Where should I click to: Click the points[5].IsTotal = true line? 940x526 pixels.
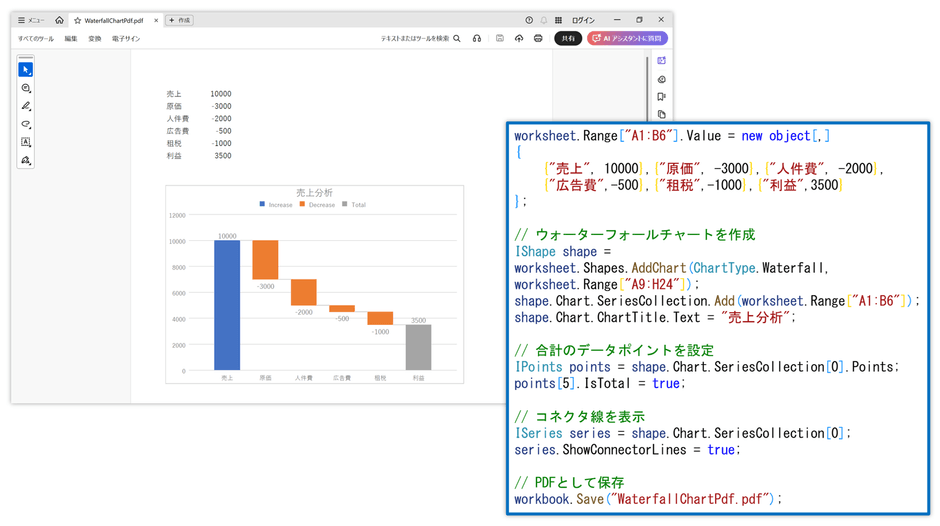point(599,383)
